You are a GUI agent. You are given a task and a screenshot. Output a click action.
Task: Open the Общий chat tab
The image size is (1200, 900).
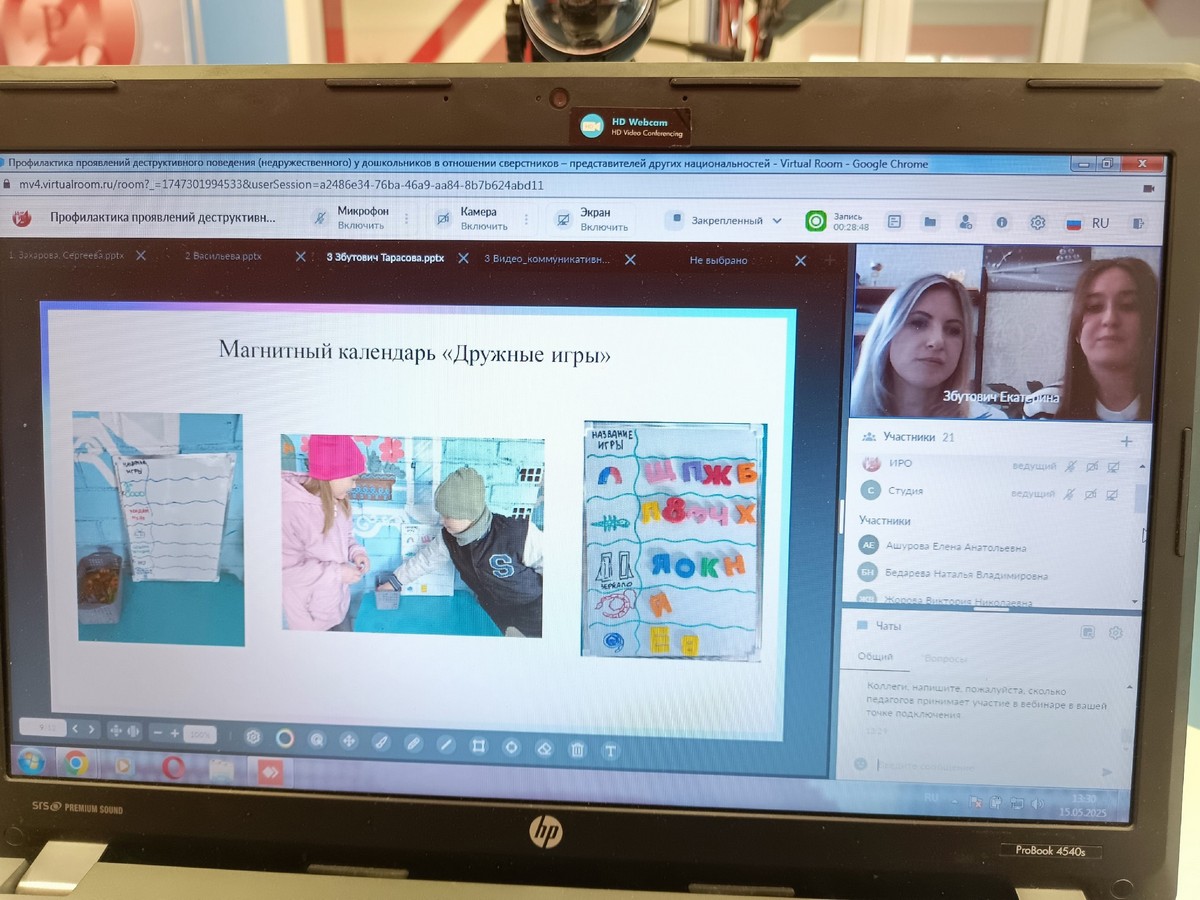click(876, 657)
